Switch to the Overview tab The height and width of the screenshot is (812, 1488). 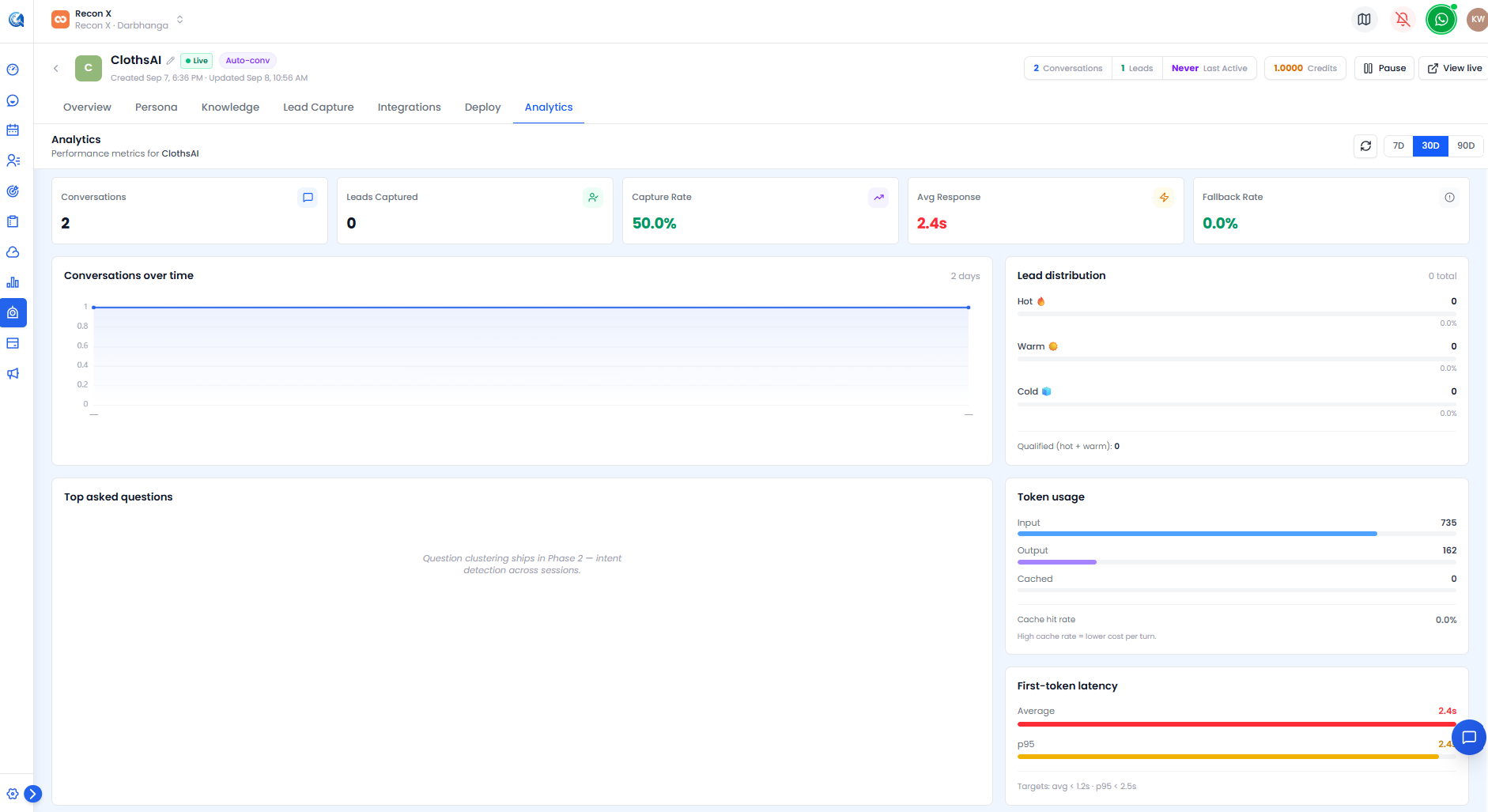point(87,108)
